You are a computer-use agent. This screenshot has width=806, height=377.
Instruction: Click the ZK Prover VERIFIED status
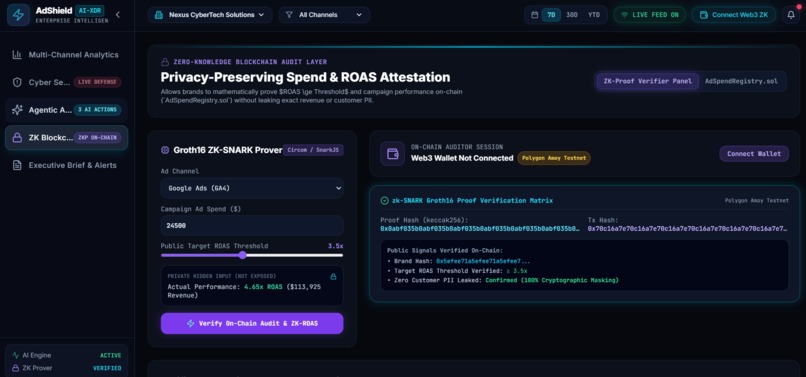click(107, 368)
